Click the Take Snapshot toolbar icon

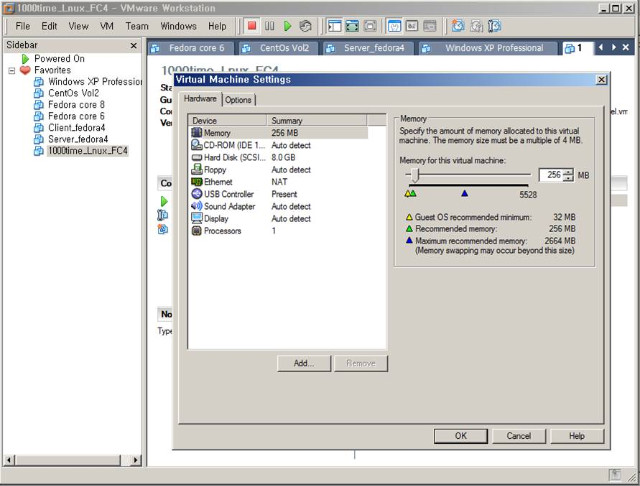[458, 26]
